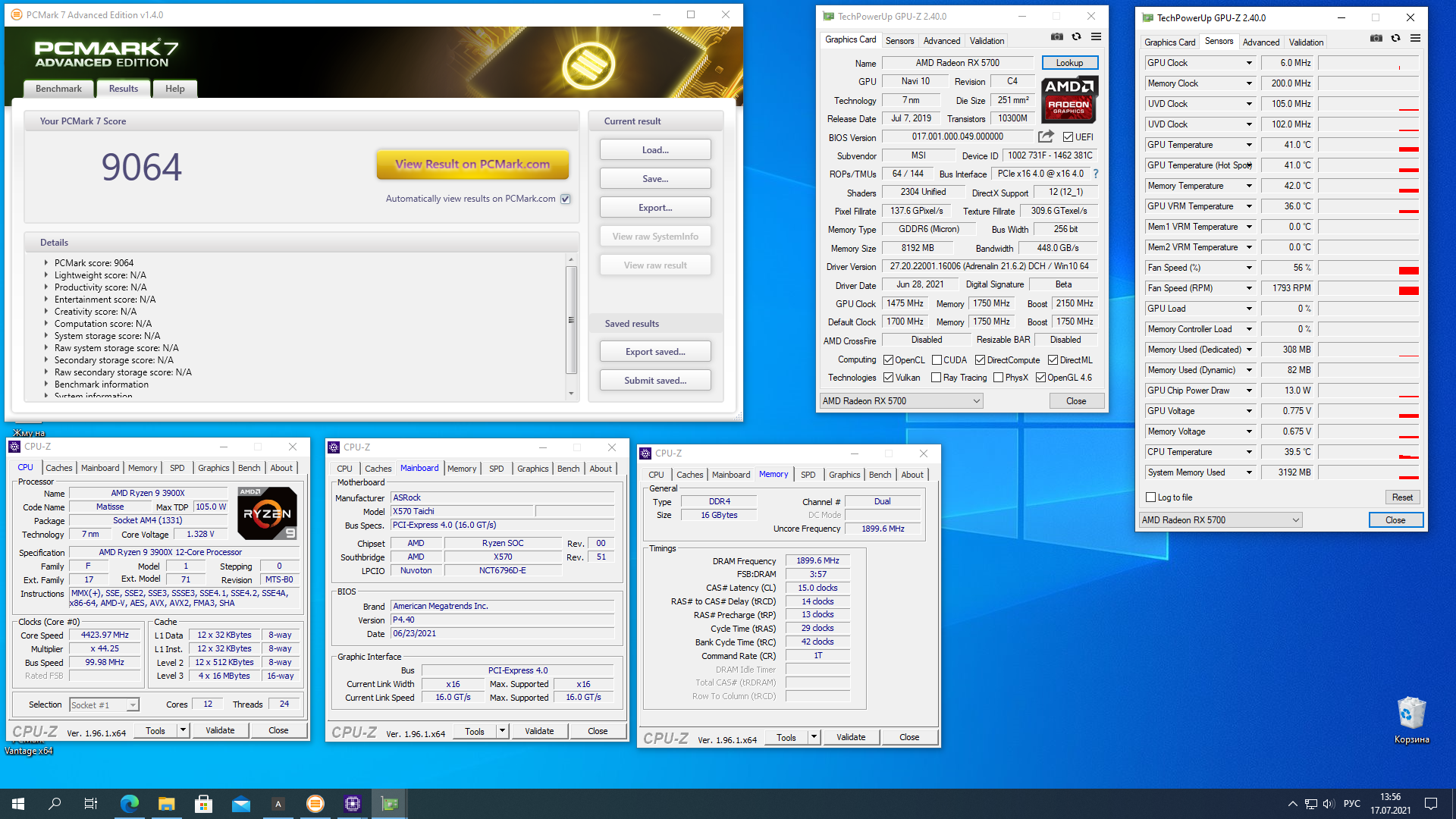This screenshot has height=819, width=1456.
Task: Open Windows Search from the taskbar
Action: (x=55, y=804)
